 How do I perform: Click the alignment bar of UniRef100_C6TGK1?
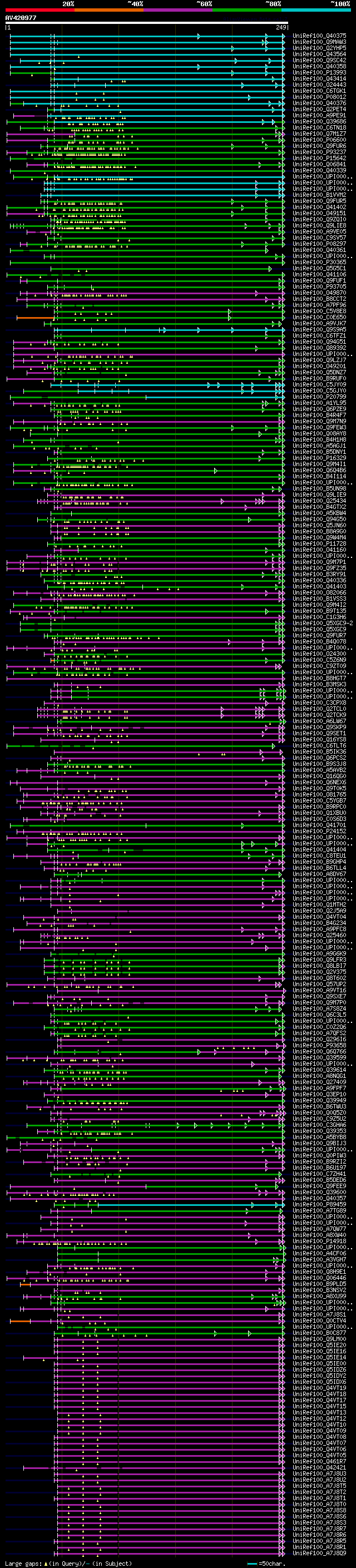tap(147, 91)
